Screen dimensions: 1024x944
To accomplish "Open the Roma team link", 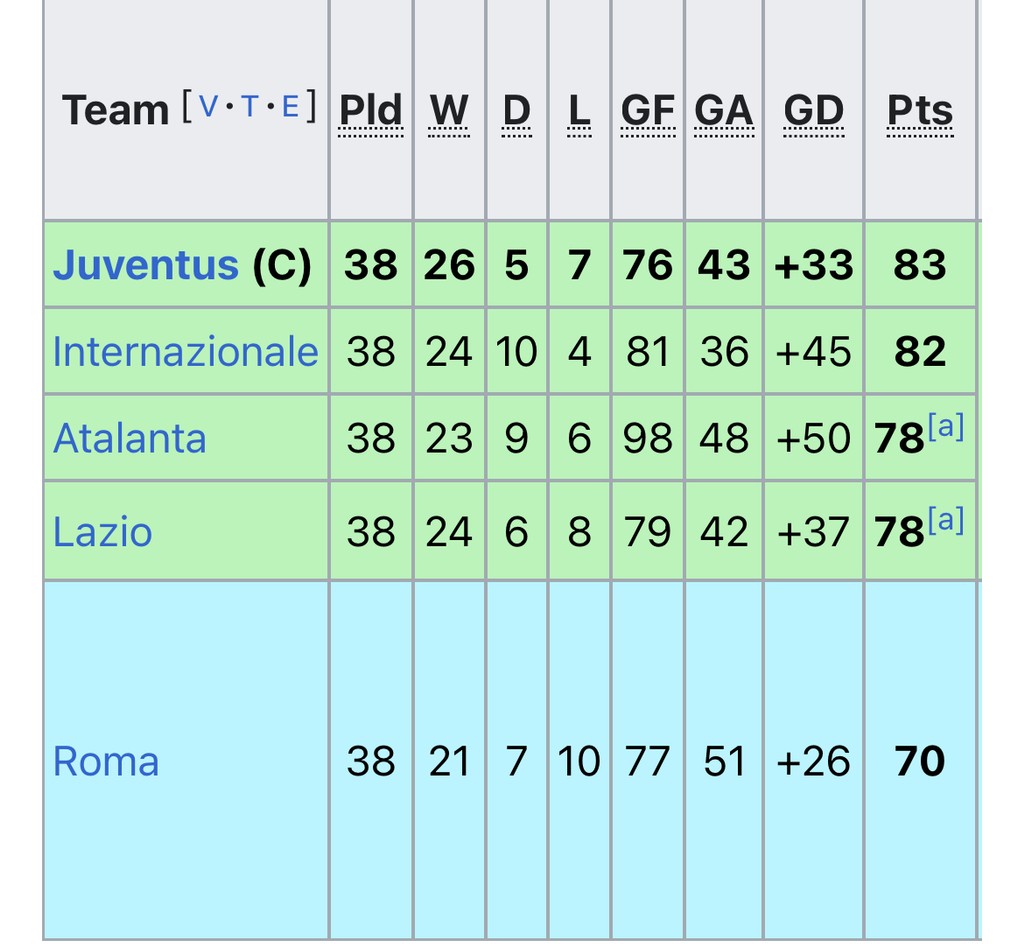I will tap(105, 762).
